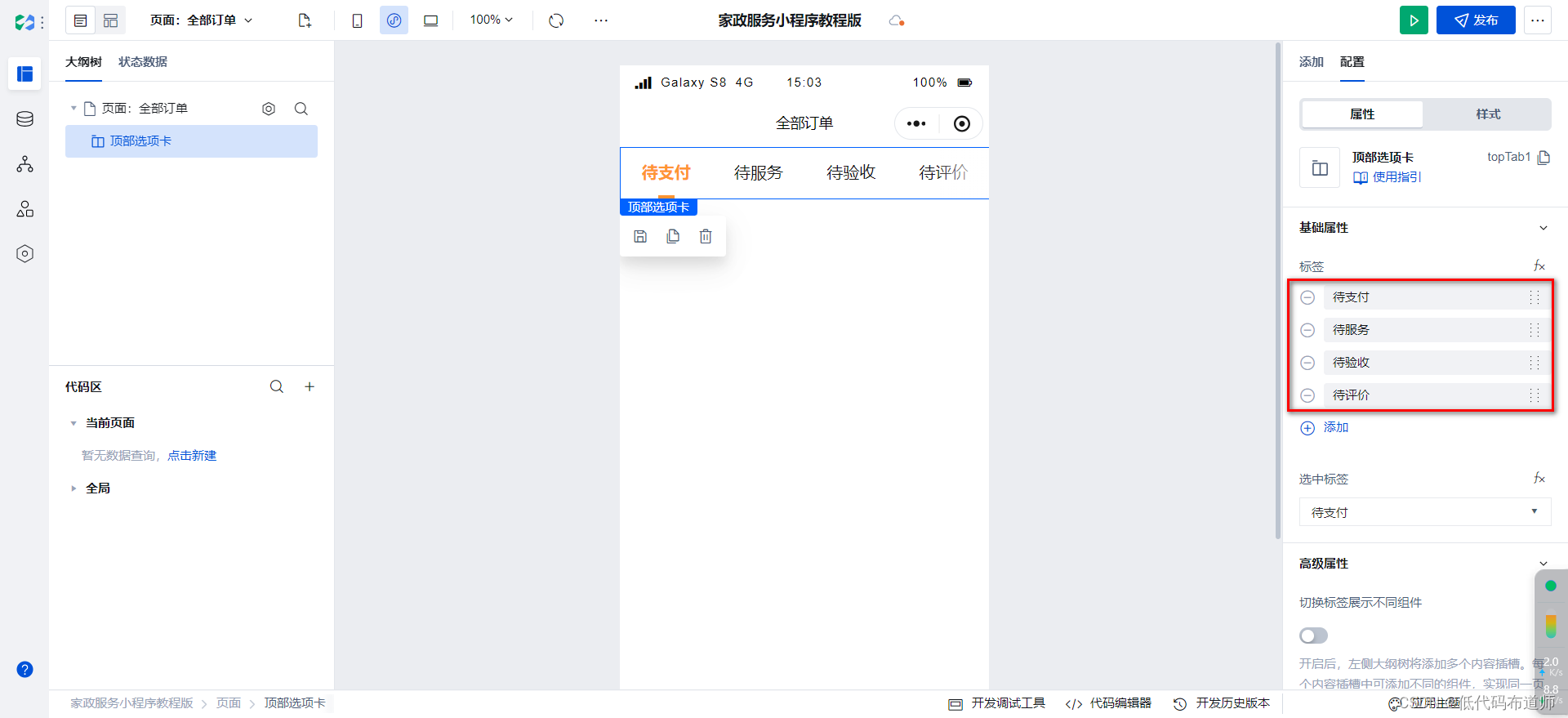Open the page design sidebar panel

[24, 74]
